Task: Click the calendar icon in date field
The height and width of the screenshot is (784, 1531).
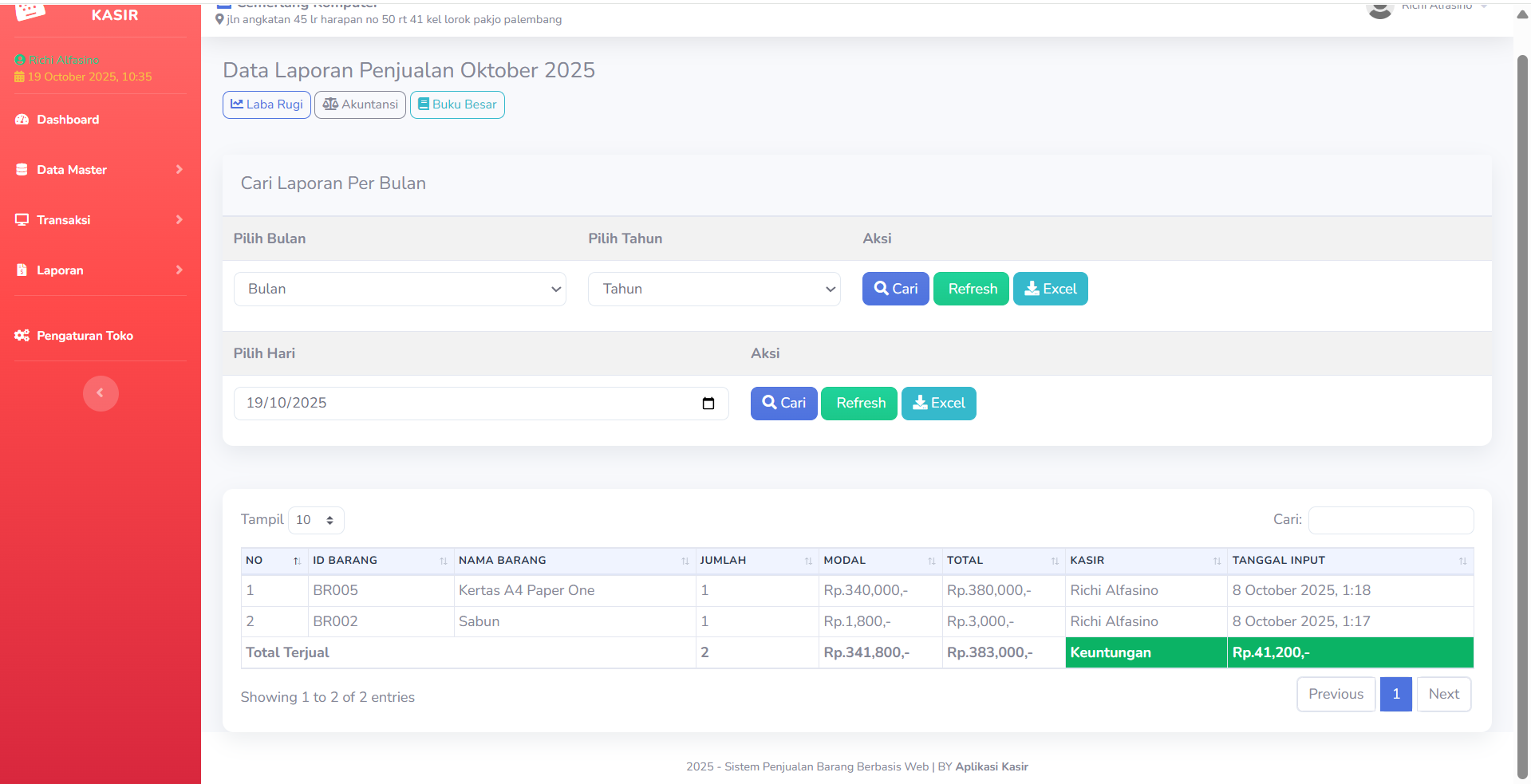Action: tap(708, 404)
